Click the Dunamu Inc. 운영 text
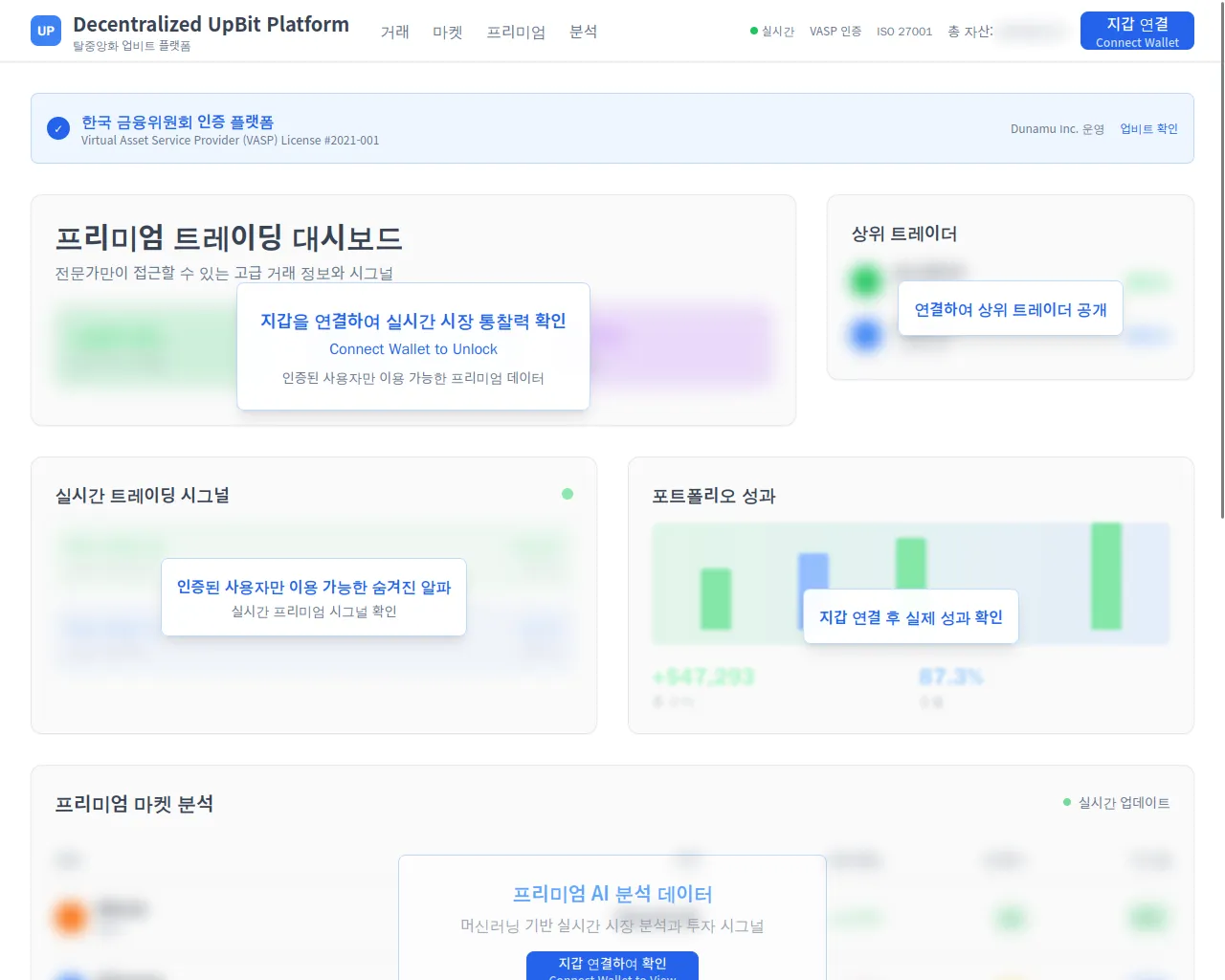This screenshot has height=980, width=1225. [1058, 128]
